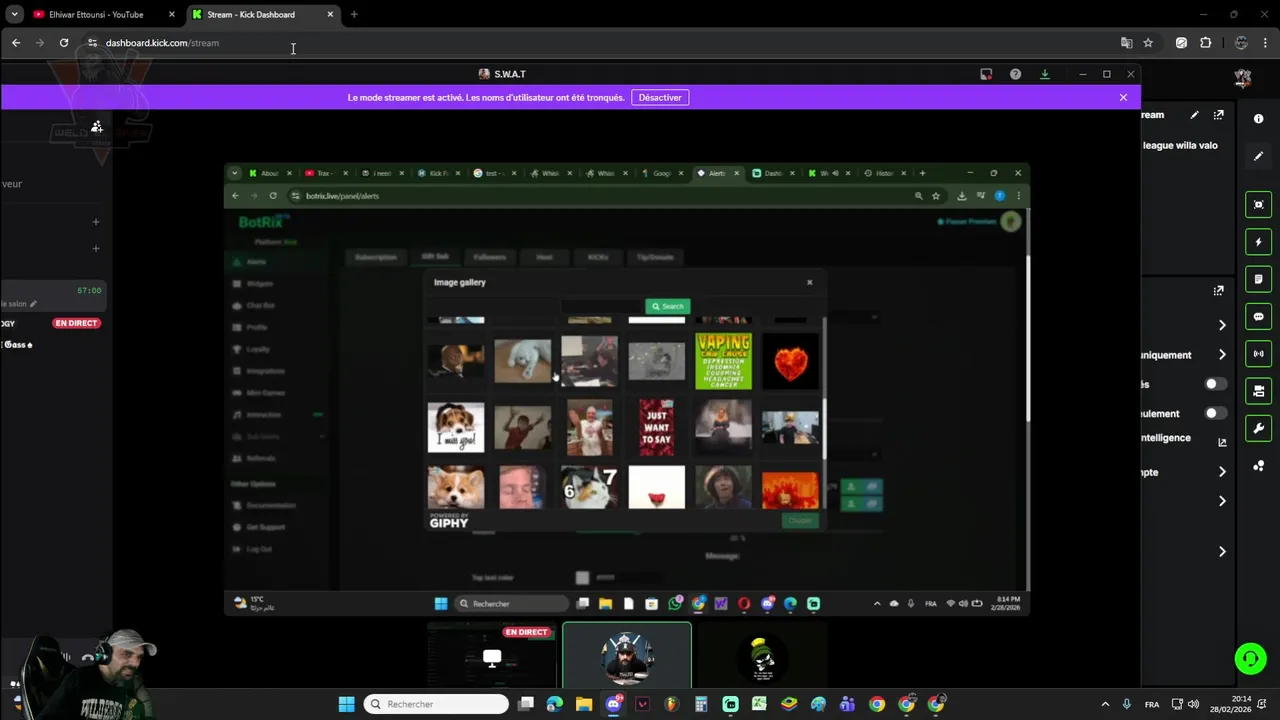
Task: Click the 57:00 timer text
Action: (x=89, y=290)
